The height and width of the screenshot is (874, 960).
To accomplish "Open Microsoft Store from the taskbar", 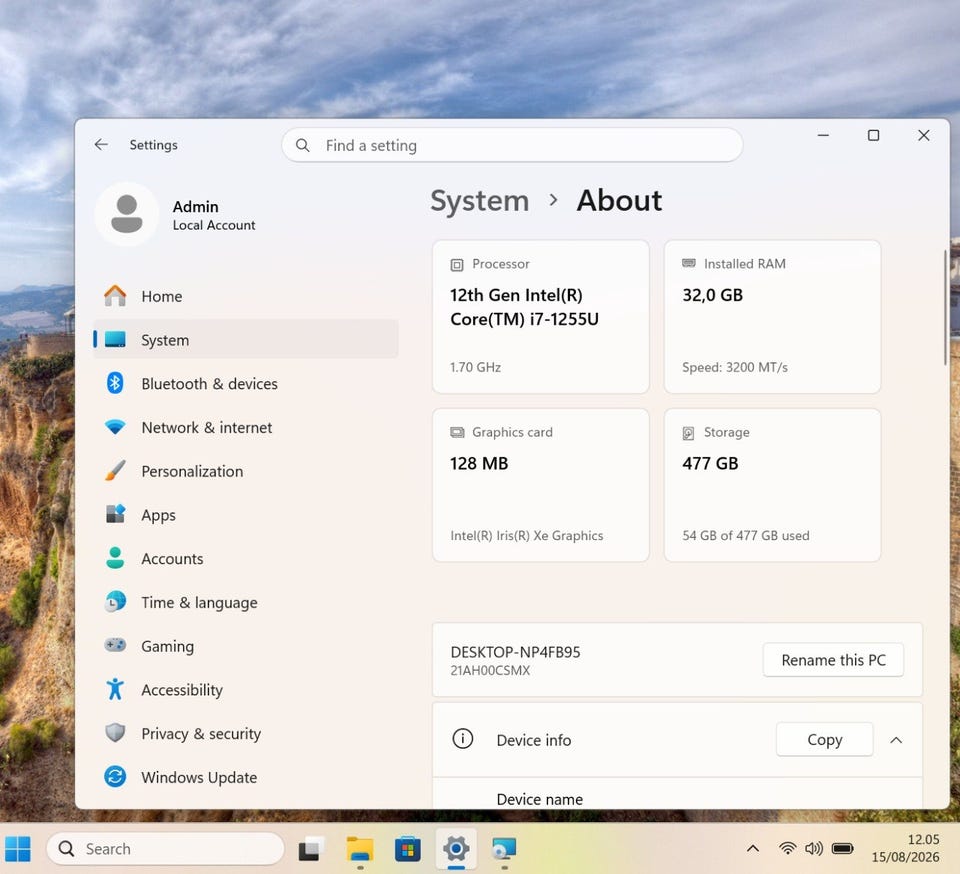I will 408,848.
